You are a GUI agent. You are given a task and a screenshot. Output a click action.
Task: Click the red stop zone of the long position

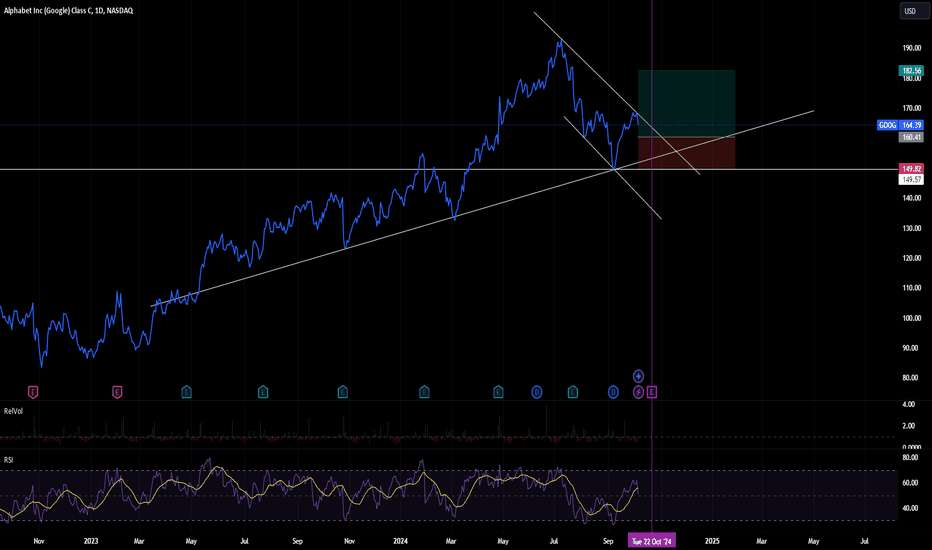click(687, 153)
